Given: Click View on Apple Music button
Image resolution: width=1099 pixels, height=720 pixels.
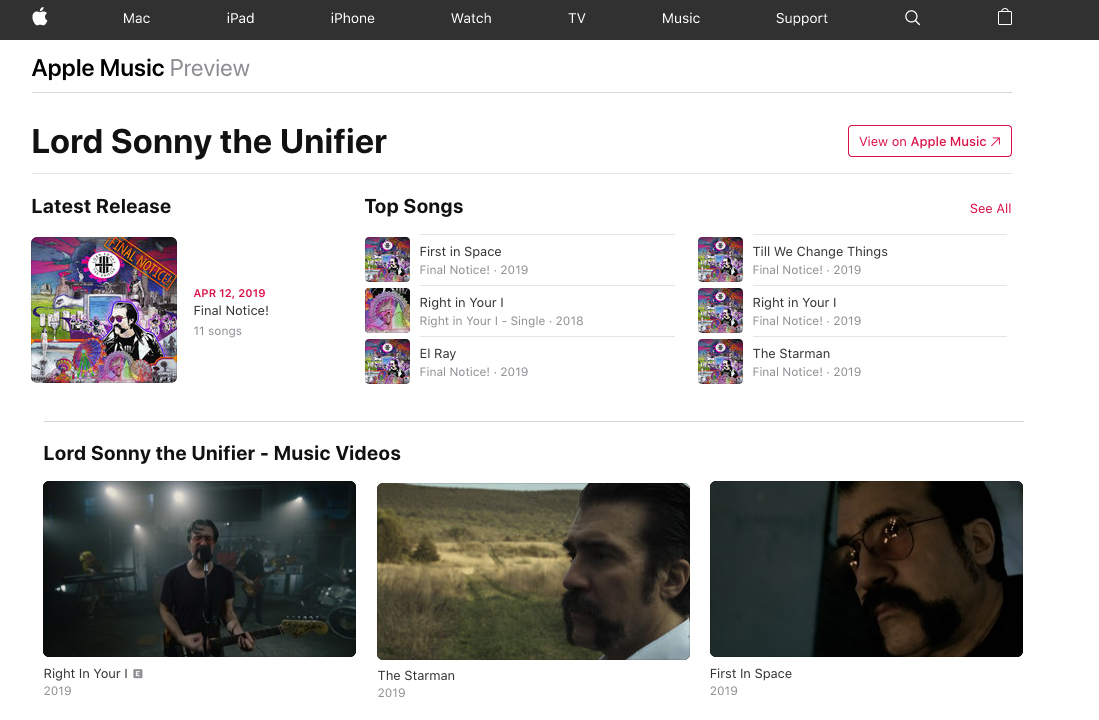Looking at the screenshot, I should 929,141.
